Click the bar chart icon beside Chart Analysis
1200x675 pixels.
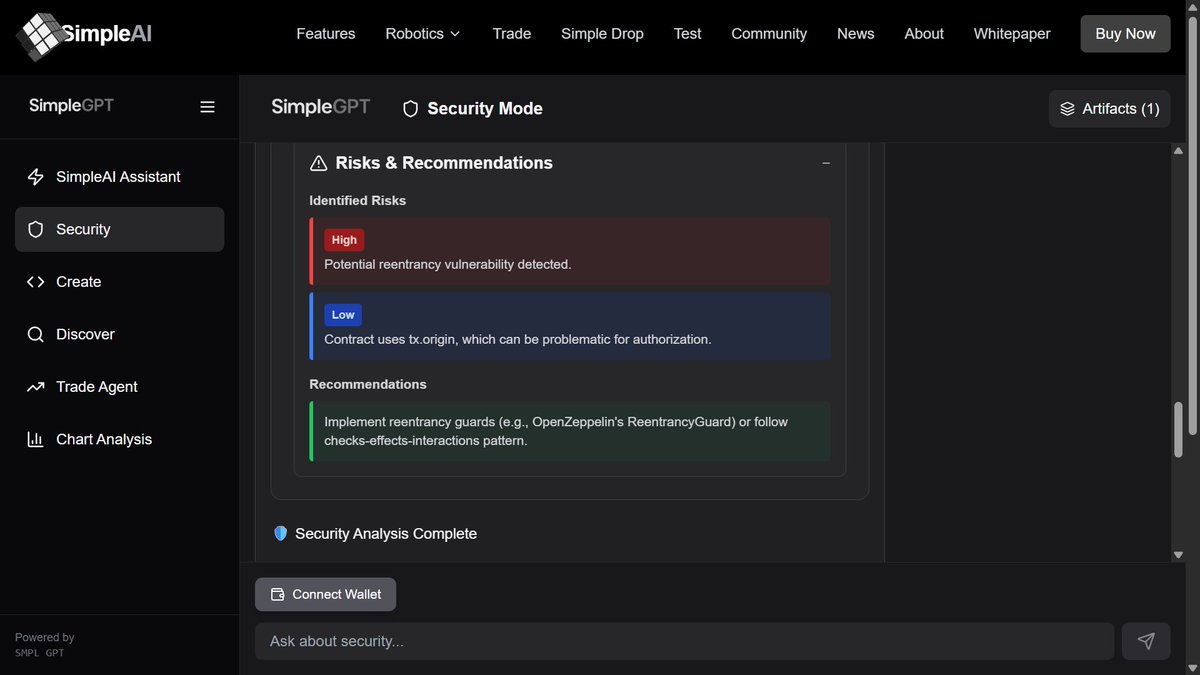coord(36,439)
